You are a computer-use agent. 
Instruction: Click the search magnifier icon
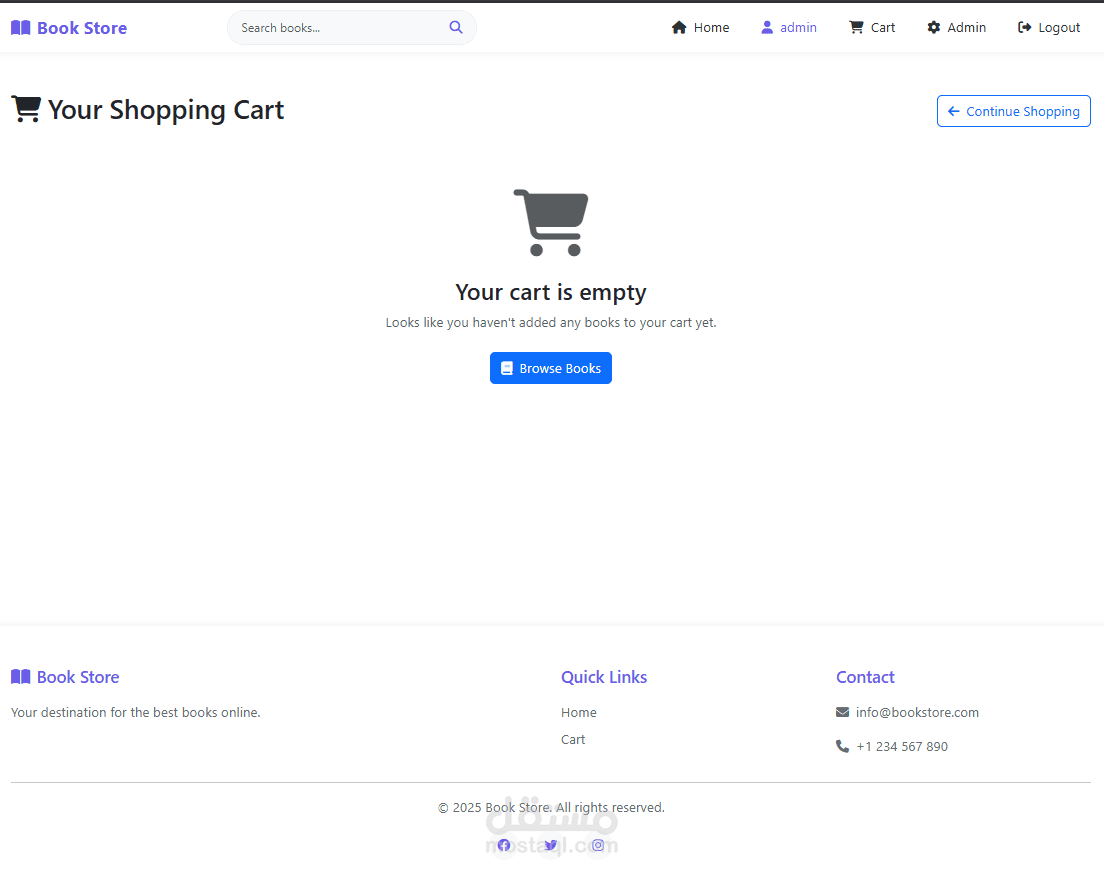456,28
